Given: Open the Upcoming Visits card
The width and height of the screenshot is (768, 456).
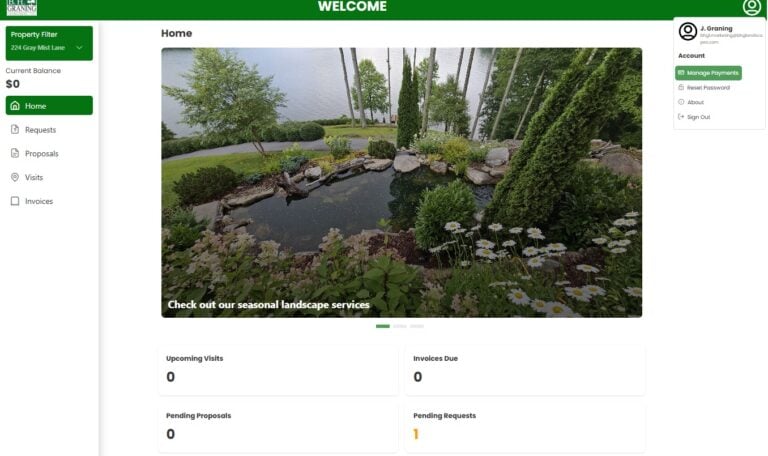Looking at the screenshot, I should (x=278, y=370).
